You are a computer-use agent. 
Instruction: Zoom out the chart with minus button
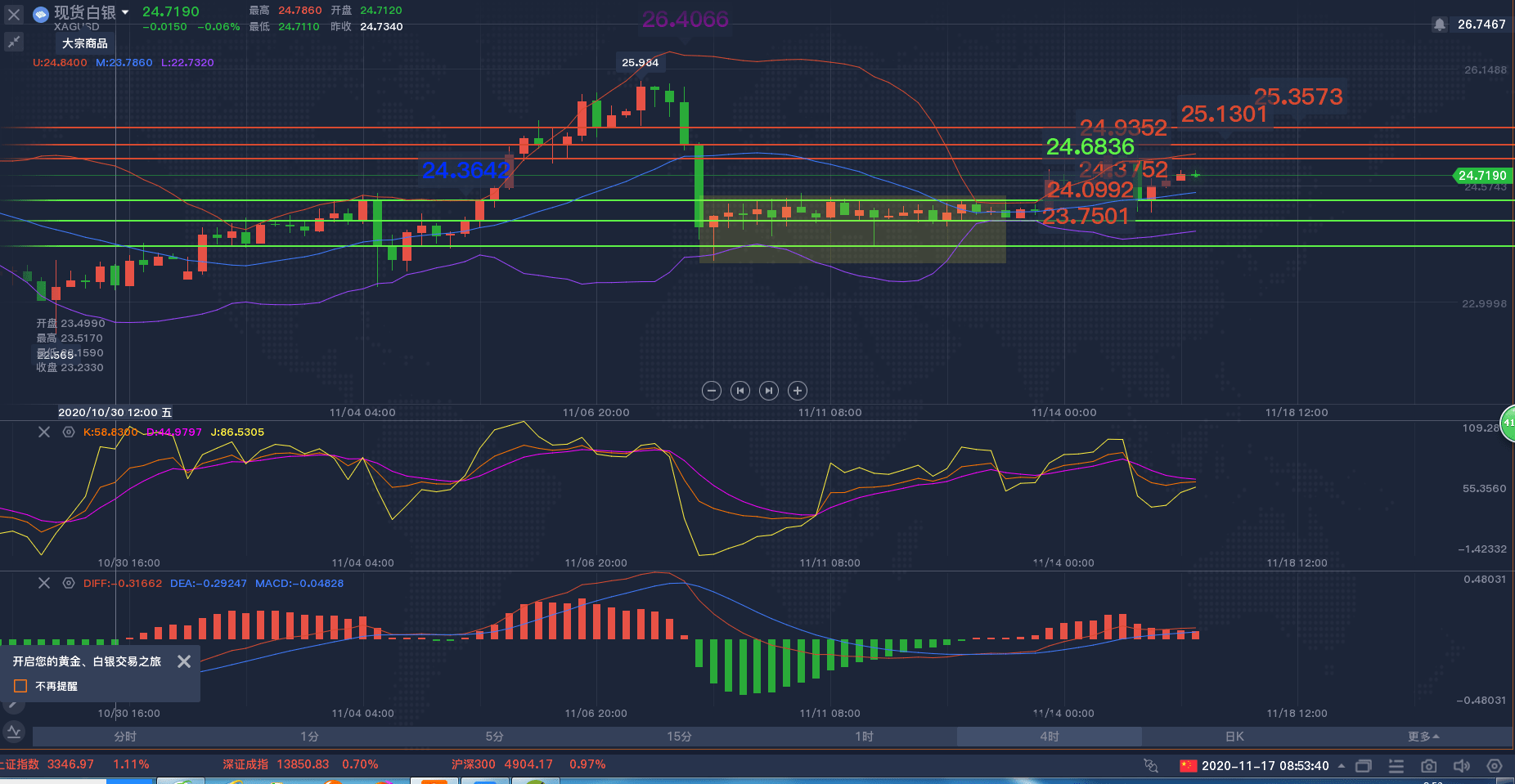pos(712,391)
